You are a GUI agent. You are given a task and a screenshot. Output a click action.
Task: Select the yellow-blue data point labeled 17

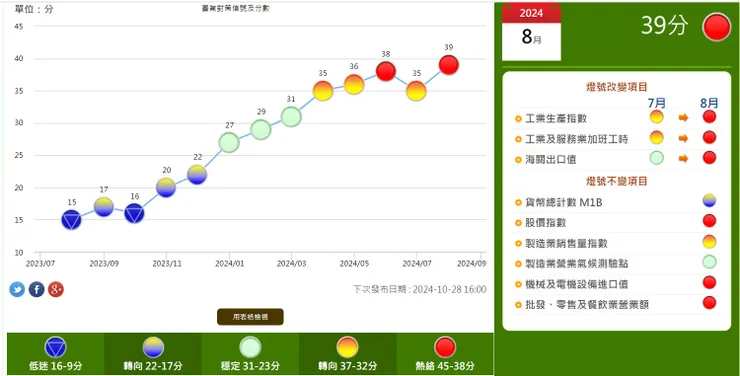[103, 207]
